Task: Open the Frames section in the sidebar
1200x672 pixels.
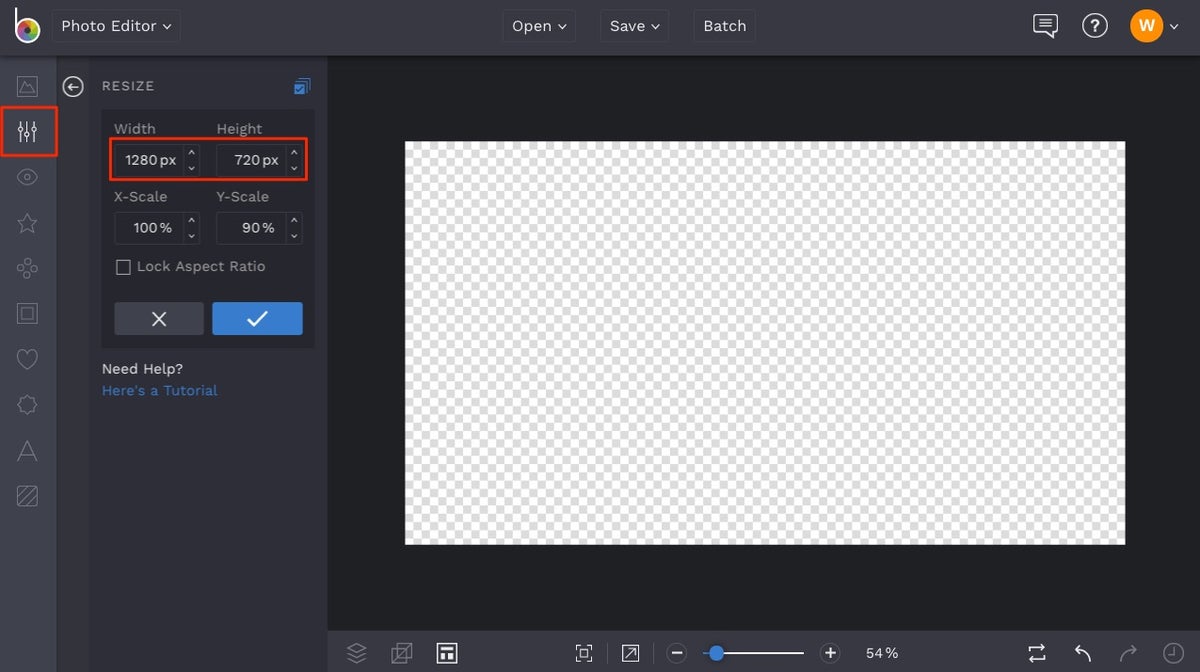Action: tap(27, 314)
